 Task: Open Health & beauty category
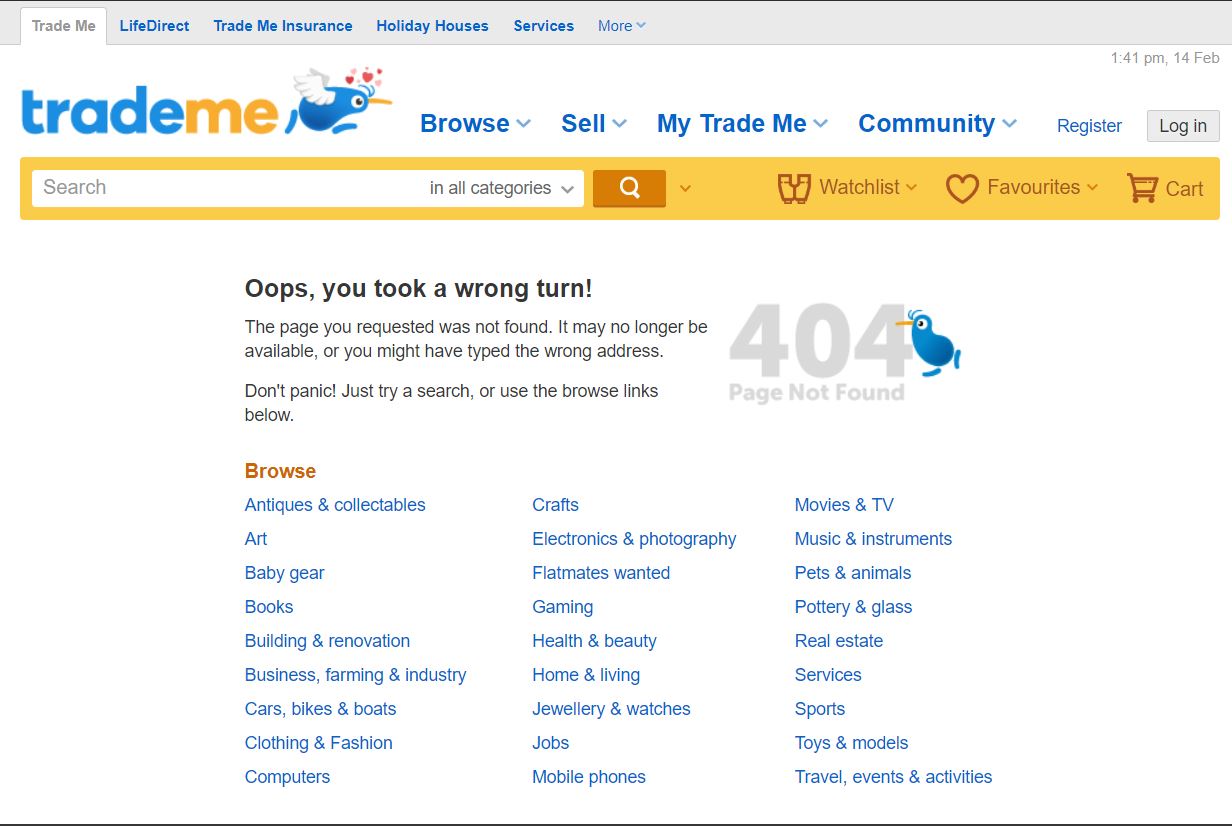coord(595,641)
